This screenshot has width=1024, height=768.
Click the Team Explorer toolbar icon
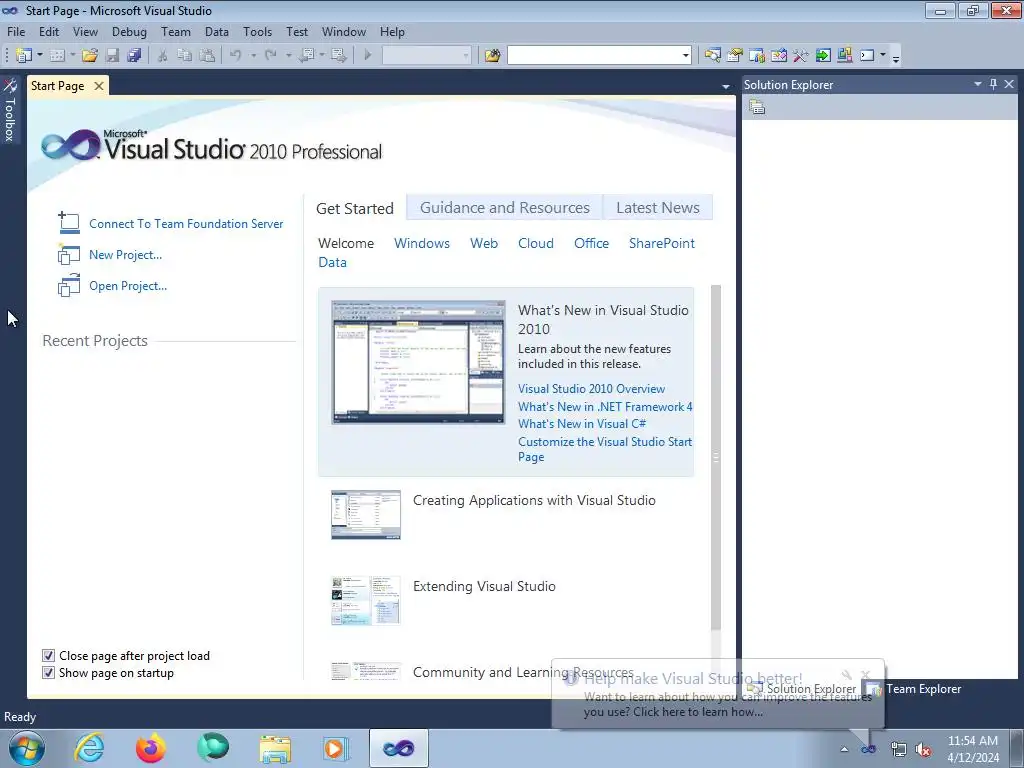point(757,56)
